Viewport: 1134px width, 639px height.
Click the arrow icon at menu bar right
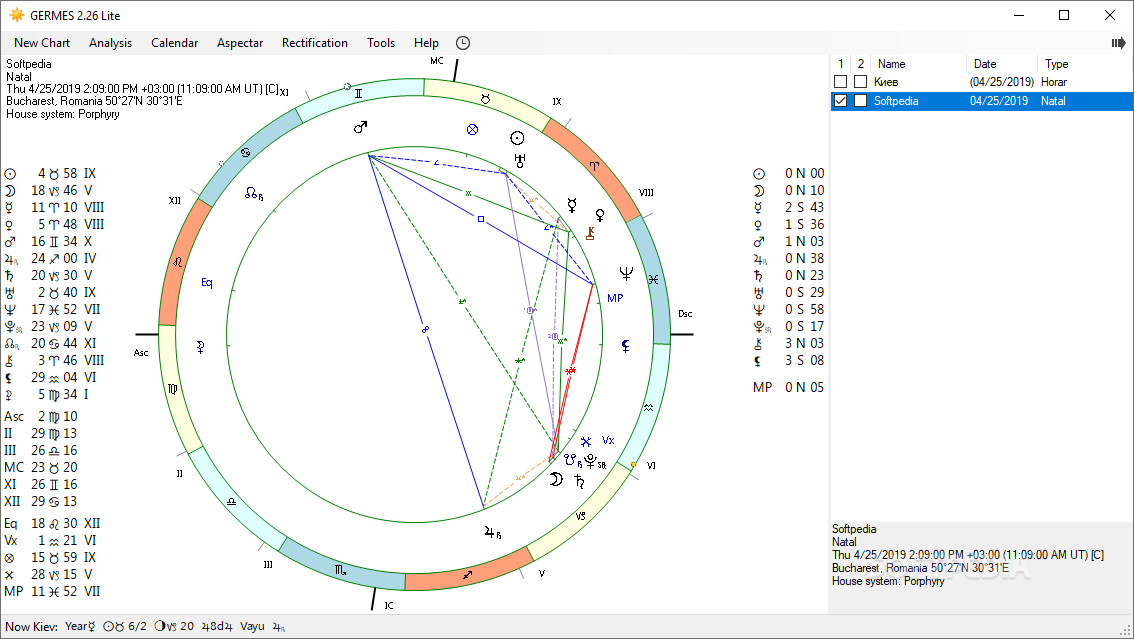[1118, 43]
